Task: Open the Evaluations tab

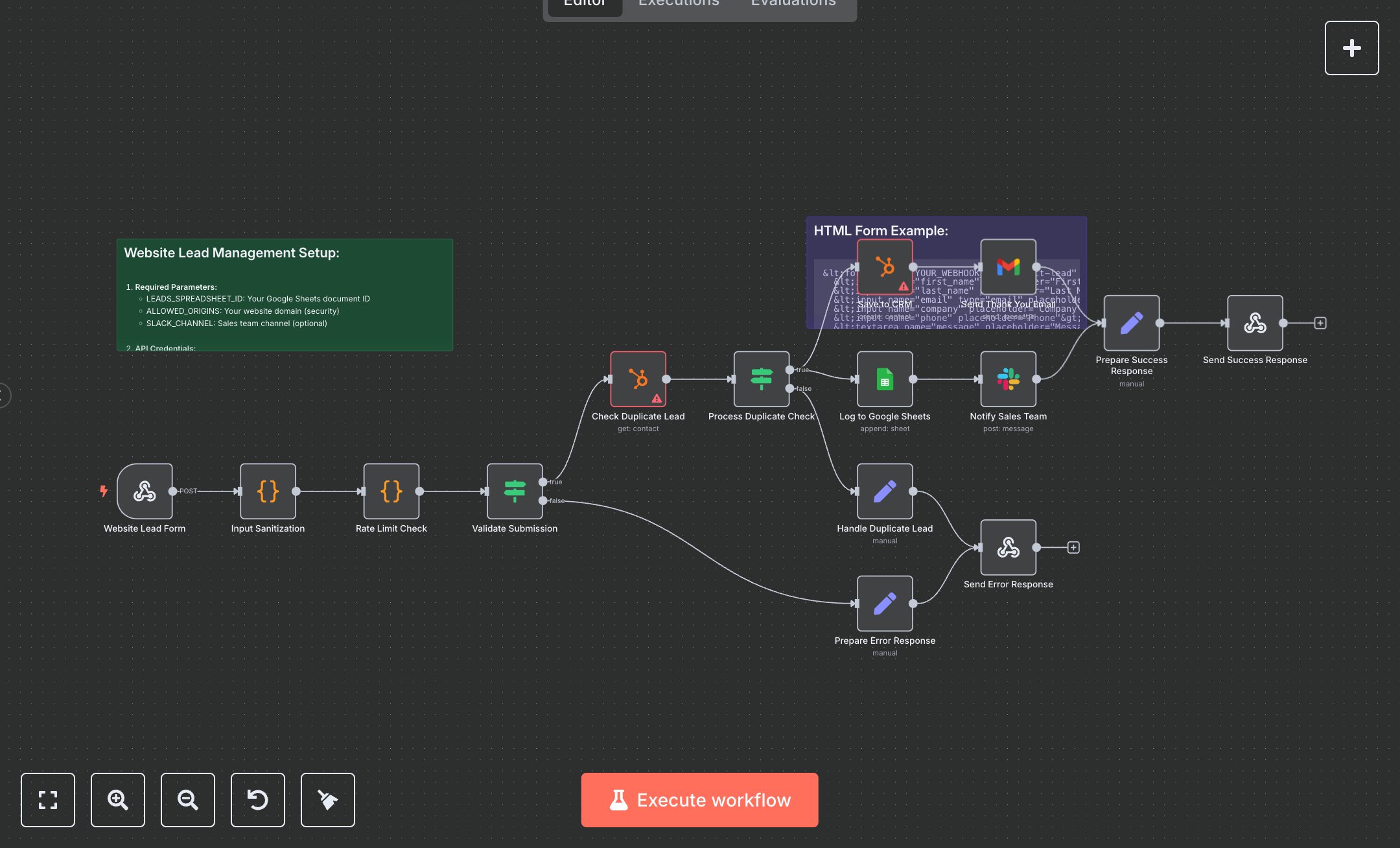Action: tap(792, 4)
